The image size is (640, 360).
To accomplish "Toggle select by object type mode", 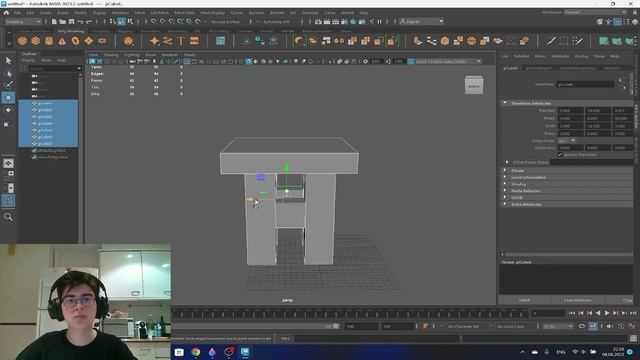I will coord(121,22).
